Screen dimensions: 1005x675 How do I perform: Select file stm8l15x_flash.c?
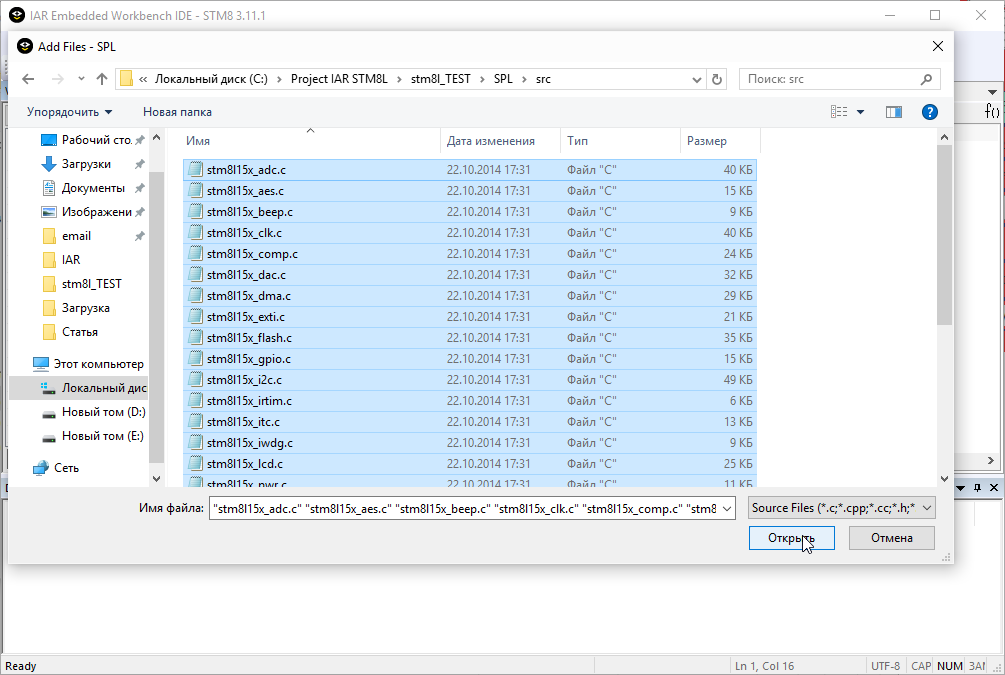pos(470,338)
